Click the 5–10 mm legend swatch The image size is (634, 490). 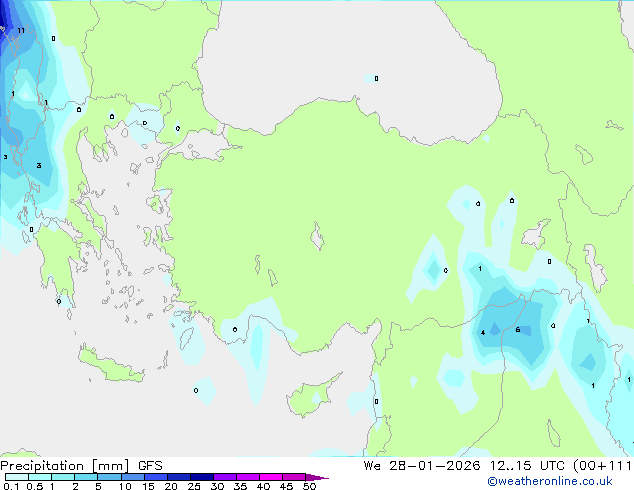(110, 477)
